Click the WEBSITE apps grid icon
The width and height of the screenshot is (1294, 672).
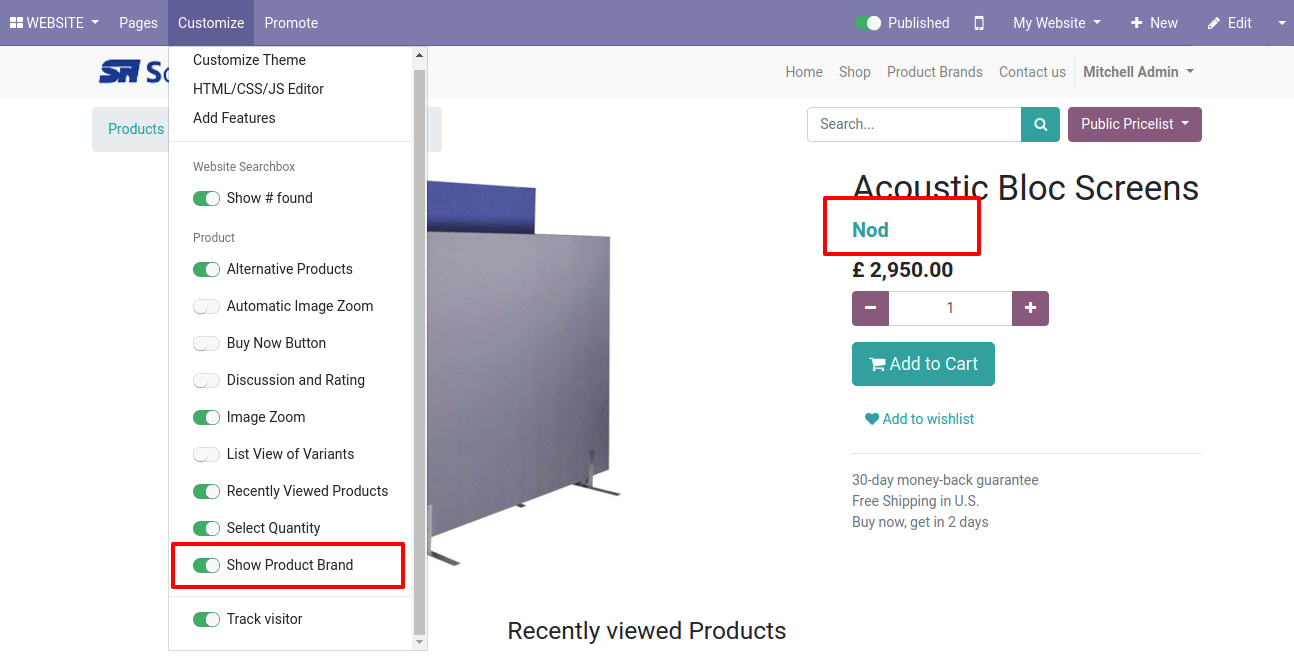coord(16,23)
